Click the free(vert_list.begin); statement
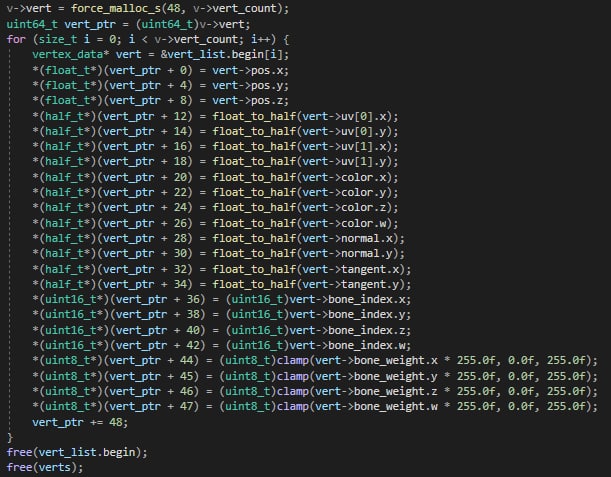This screenshot has height=477, width=611. point(77,452)
